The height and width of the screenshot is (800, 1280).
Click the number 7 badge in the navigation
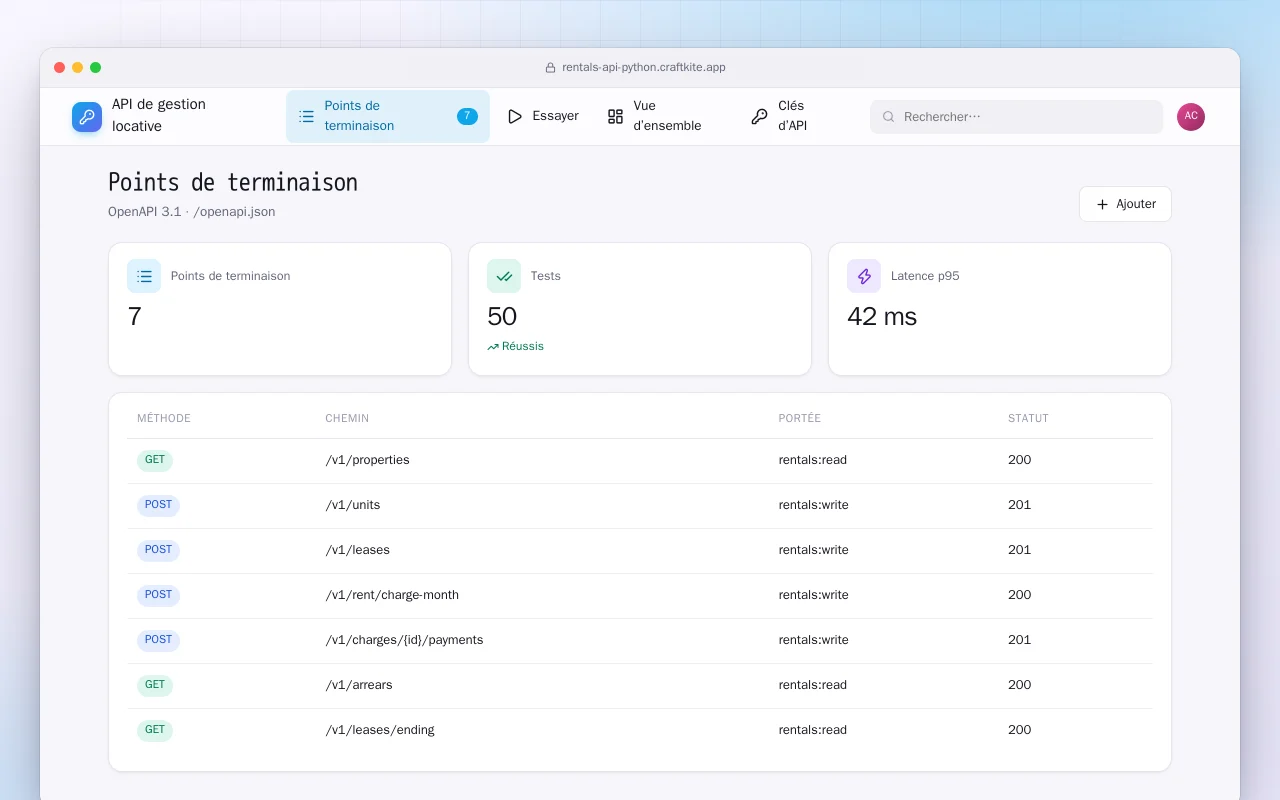coord(467,116)
